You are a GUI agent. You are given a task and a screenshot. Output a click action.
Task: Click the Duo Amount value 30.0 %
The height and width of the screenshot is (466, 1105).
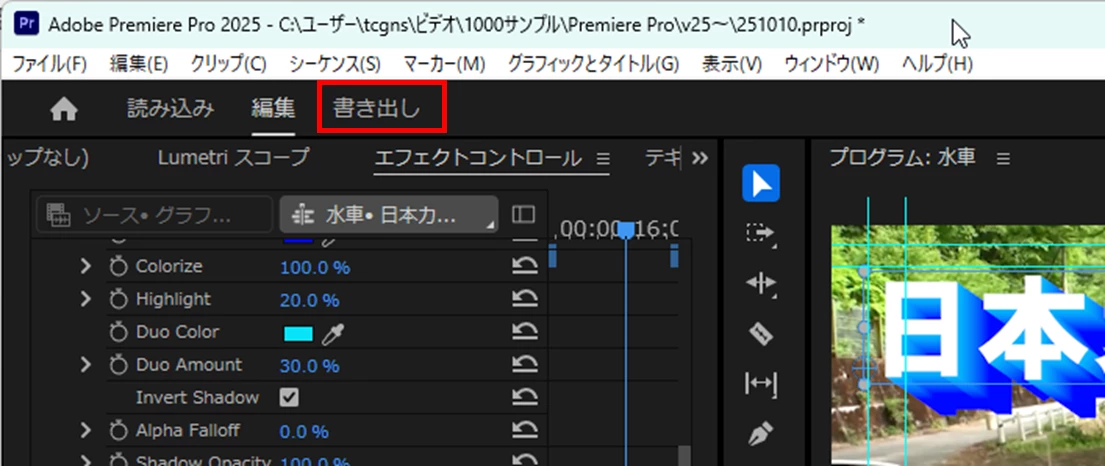click(x=309, y=366)
